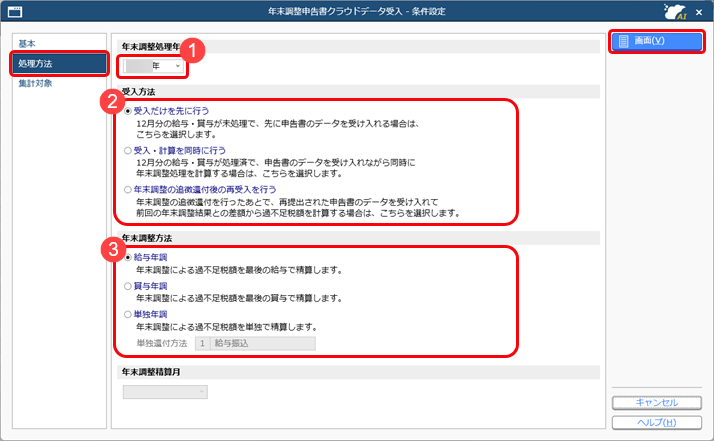The image size is (714, 441).
Task: Open the 年末調整精算月 dropdown
Action: 165,392
